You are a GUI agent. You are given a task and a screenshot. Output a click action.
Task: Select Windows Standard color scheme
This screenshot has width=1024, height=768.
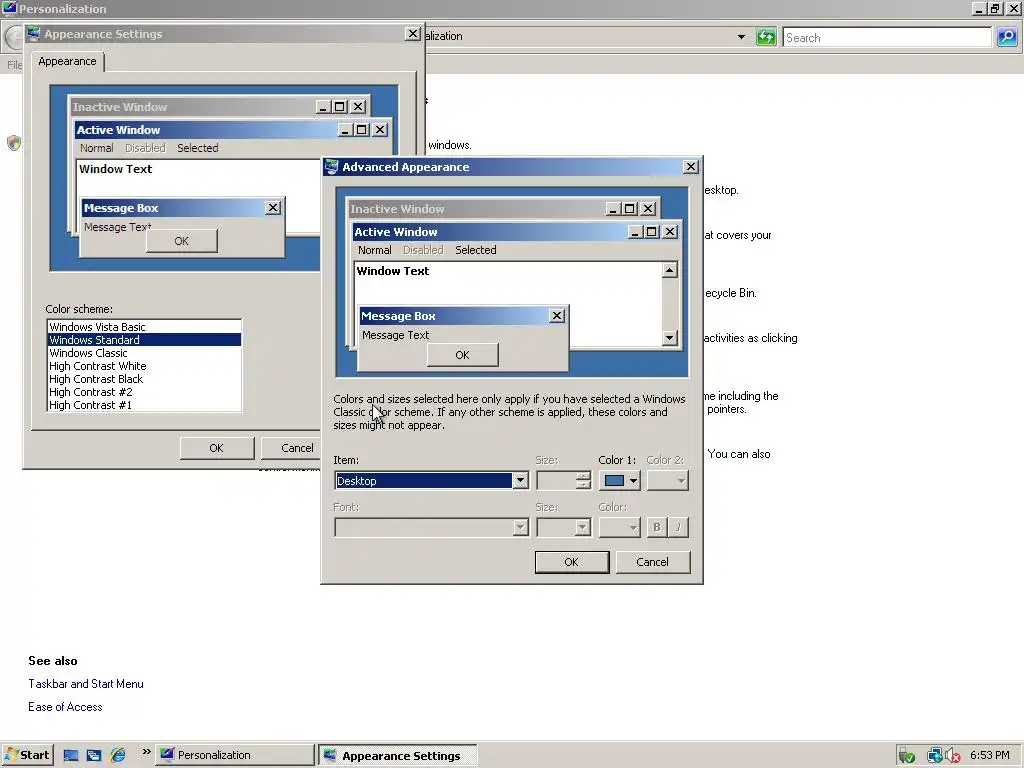[x=144, y=340]
